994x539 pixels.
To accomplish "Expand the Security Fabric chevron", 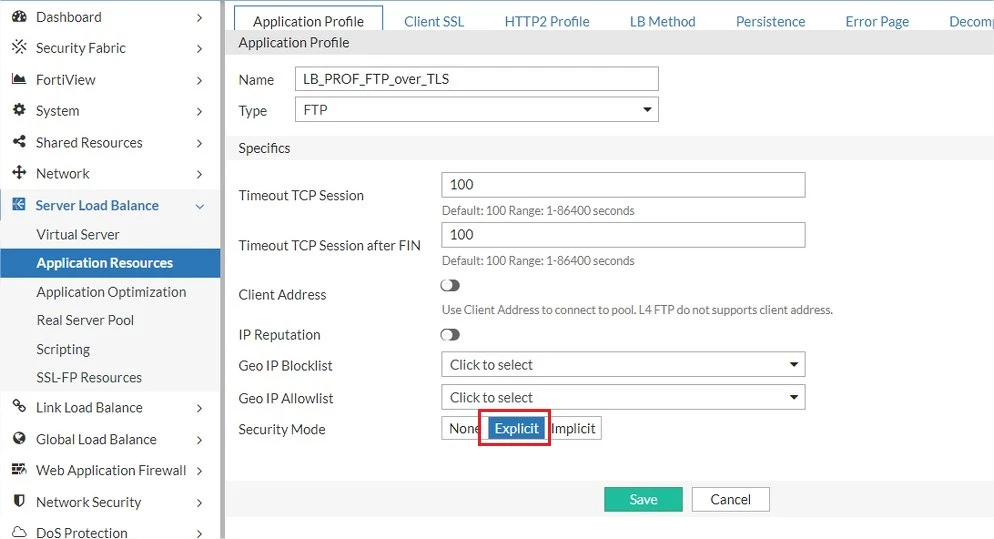I will pos(200,49).
